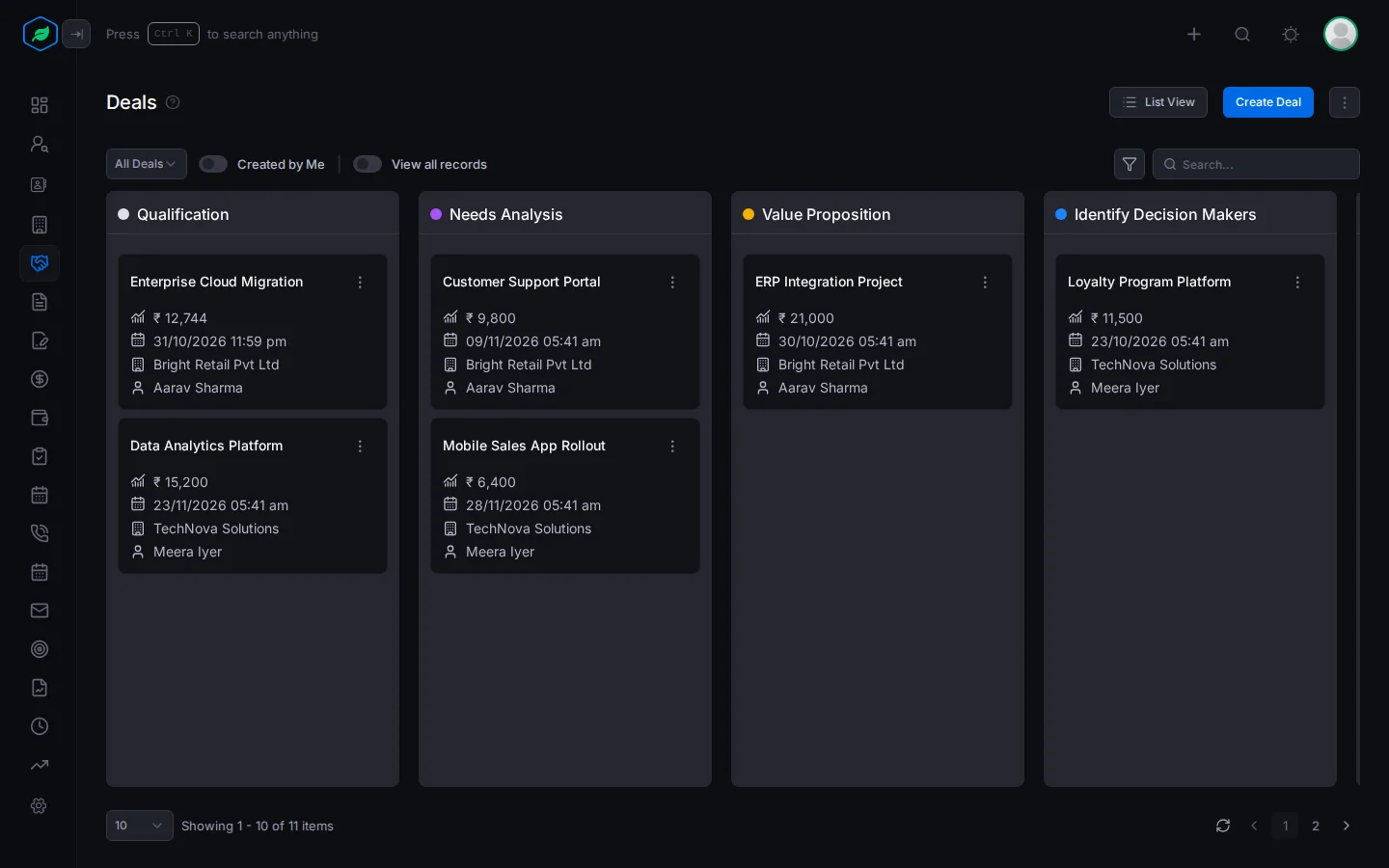Open Loyalty Program Platform card options menu
Image resolution: width=1389 pixels, height=868 pixels.
[1297, 283]
